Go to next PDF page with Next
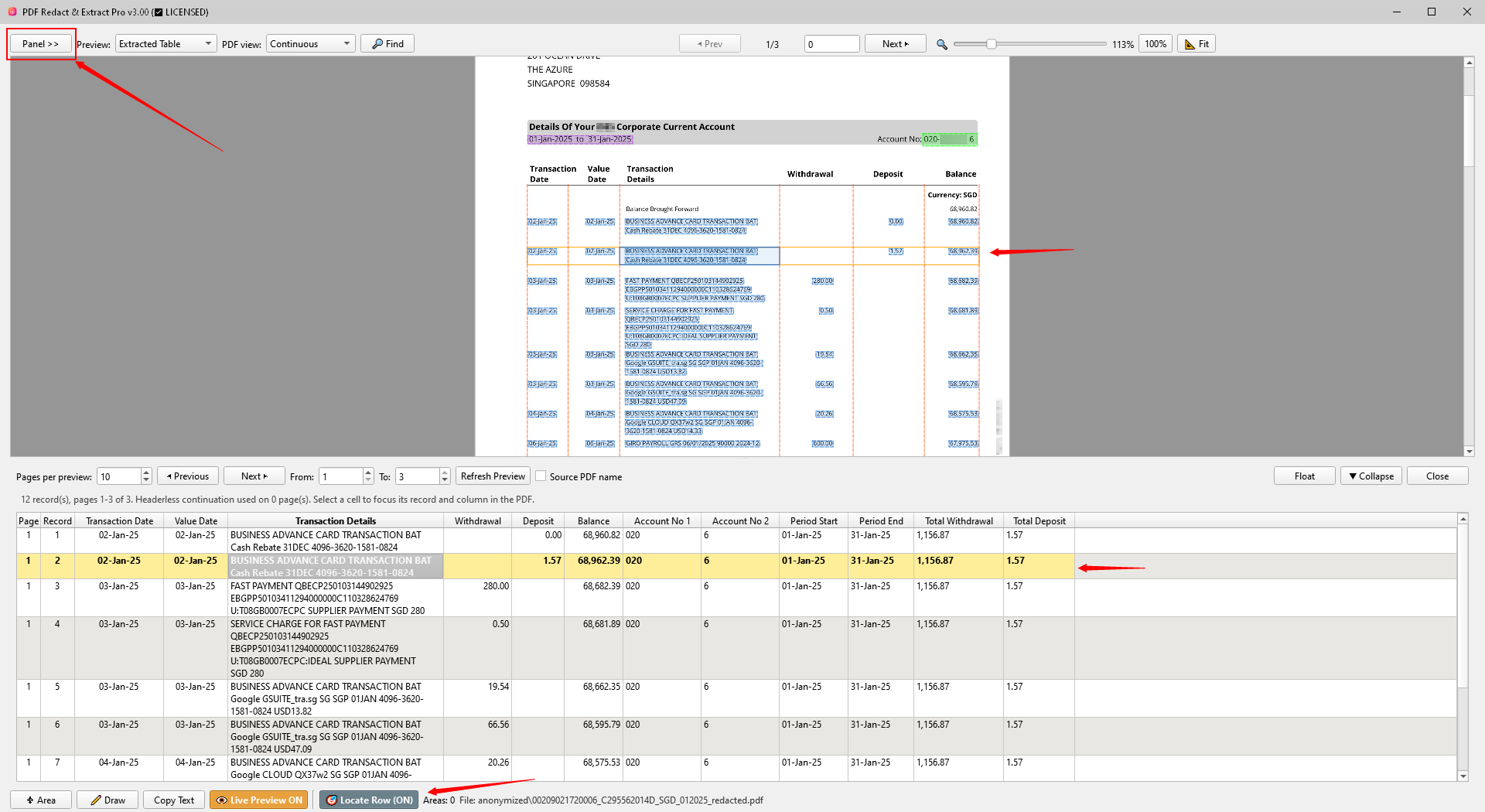Screen dimensions: 1485x812 [x=896, y=44]
